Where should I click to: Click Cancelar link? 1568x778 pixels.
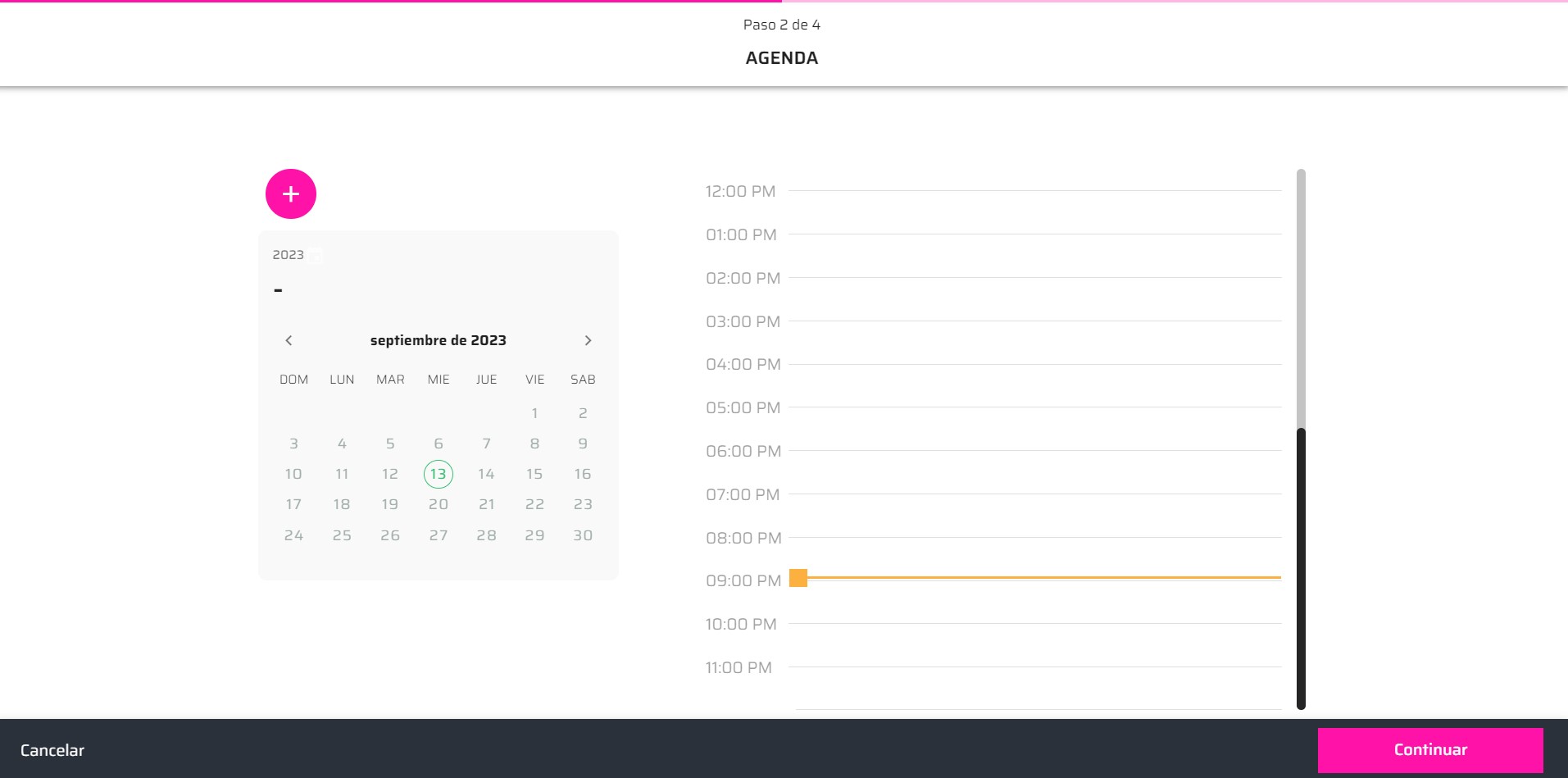pyautogui.click(x=52, y=750)
